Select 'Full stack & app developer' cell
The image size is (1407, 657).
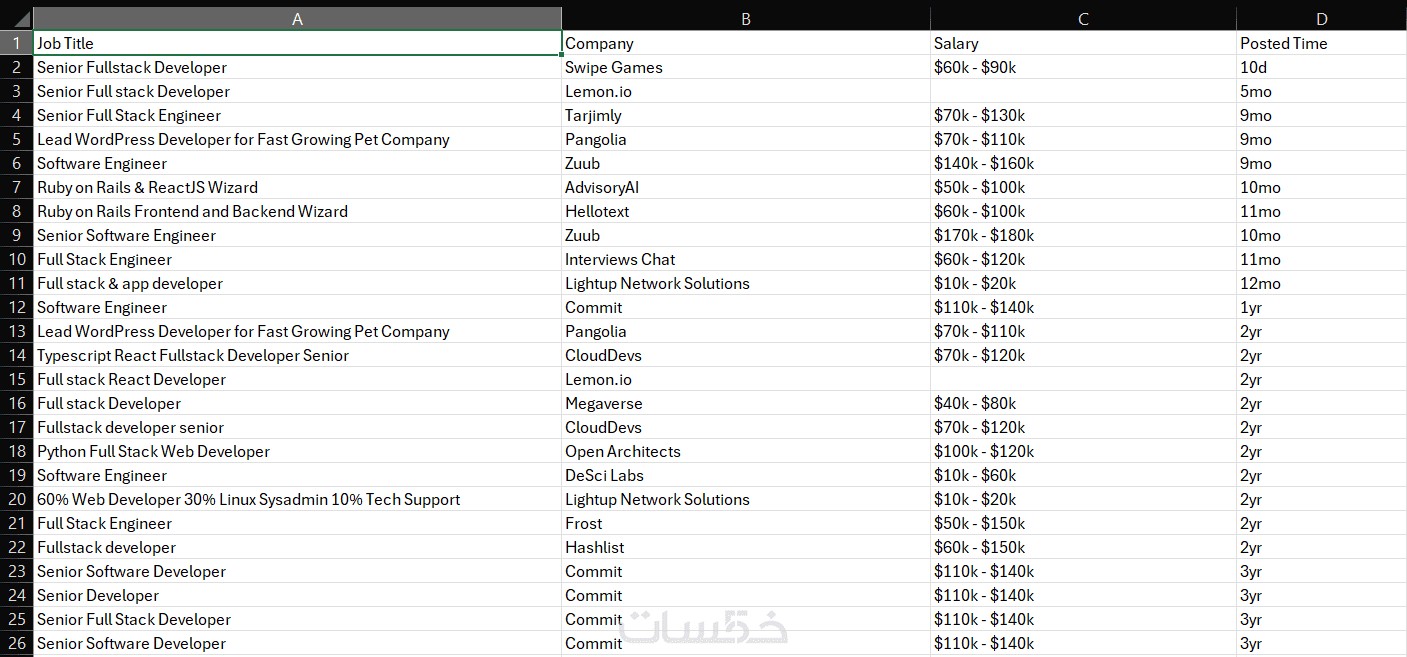[297, 283]
